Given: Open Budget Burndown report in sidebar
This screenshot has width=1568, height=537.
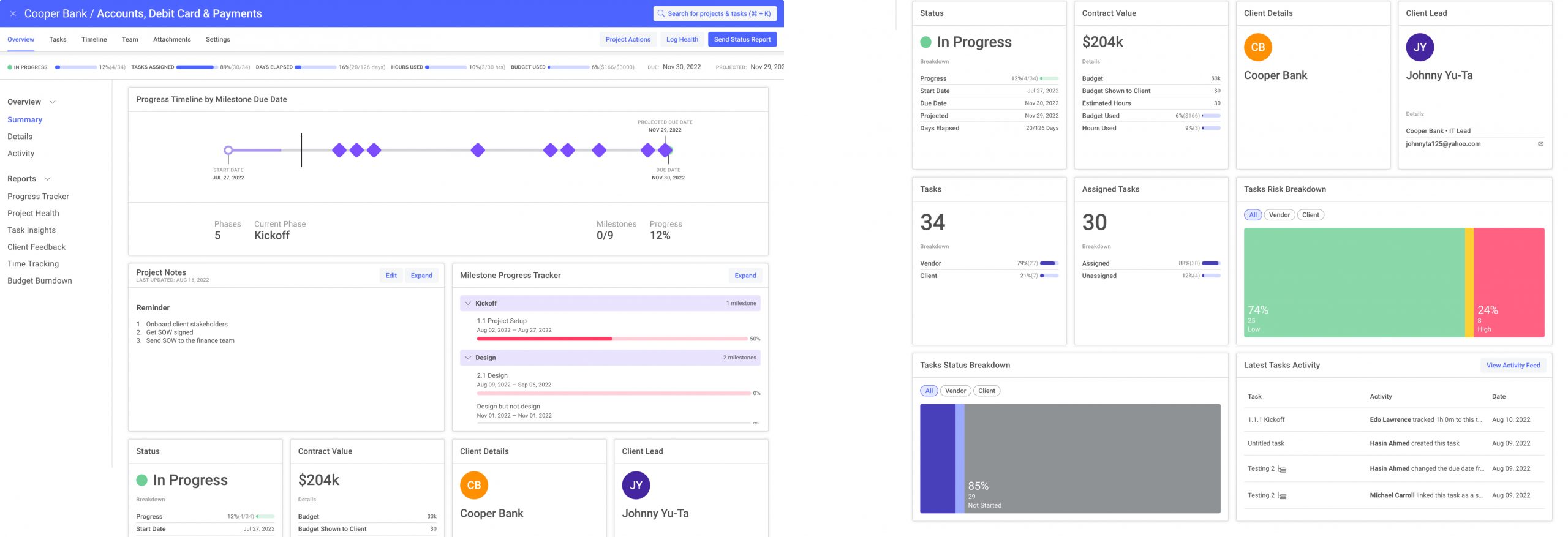Looking at the screenshot, I should tap(40, 280).
